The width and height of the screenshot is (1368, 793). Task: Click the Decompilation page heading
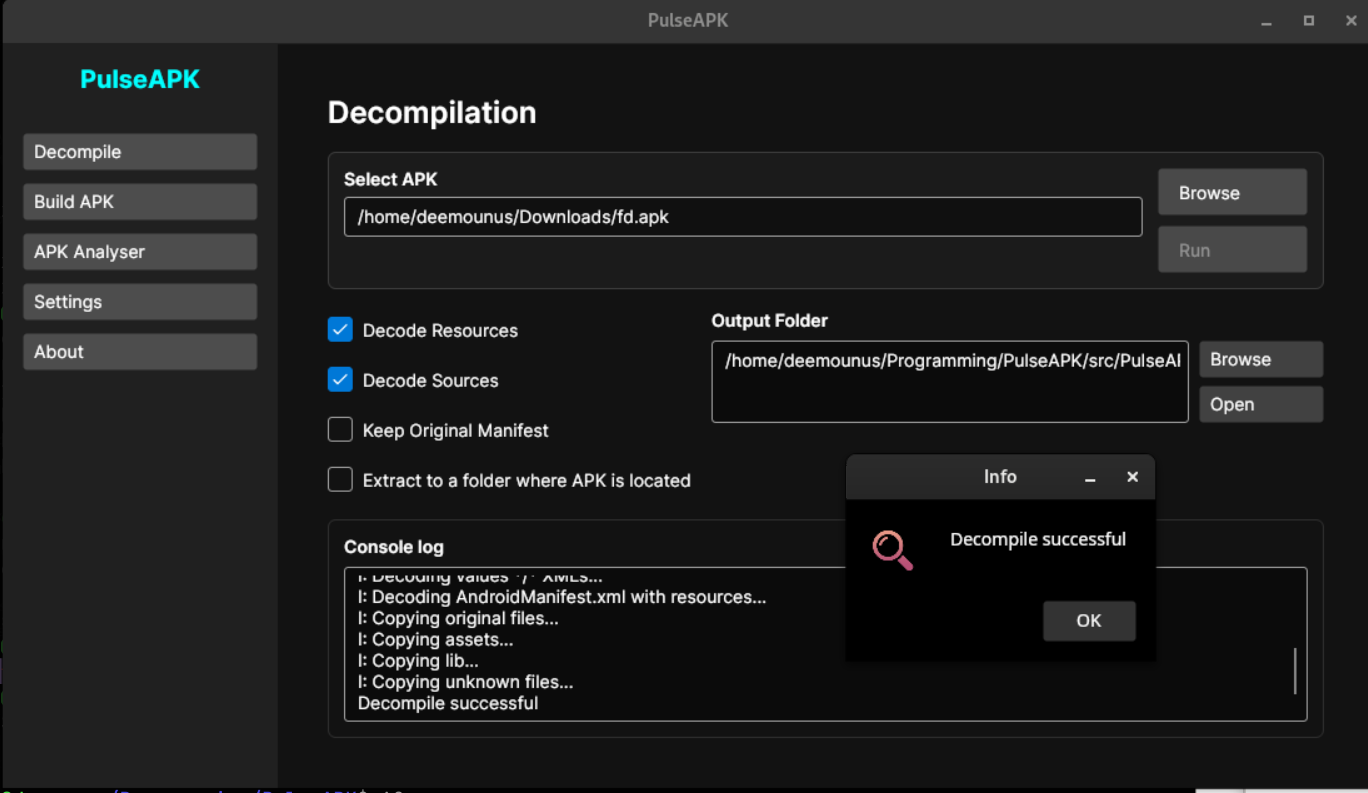(x=432, y=113)
